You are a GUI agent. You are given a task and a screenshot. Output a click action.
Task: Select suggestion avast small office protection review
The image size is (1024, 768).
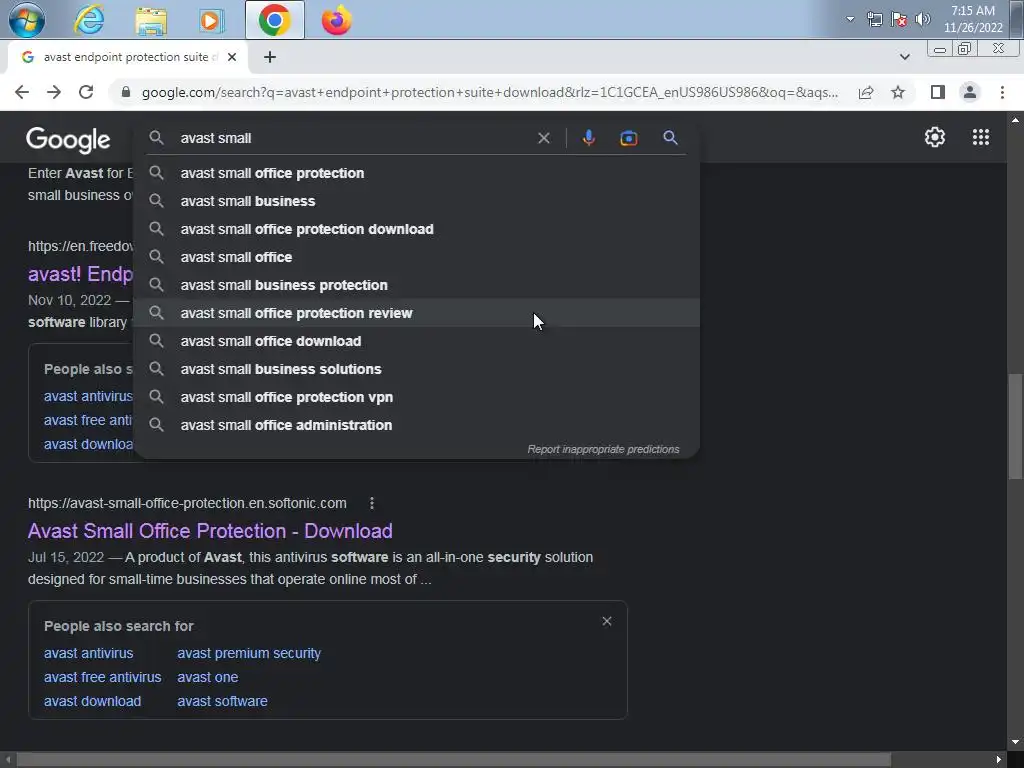pyautogui.click(x=416, y=313)
